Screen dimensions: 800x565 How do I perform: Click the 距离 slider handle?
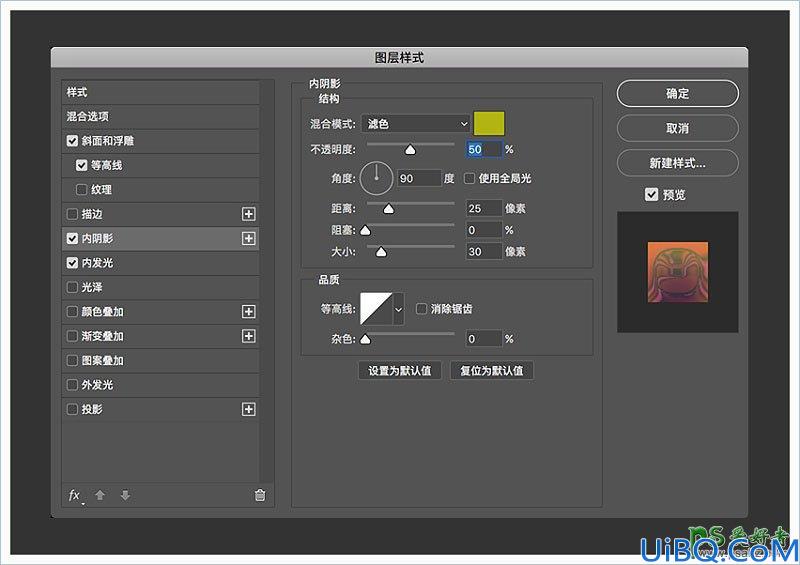coord(389,208)
